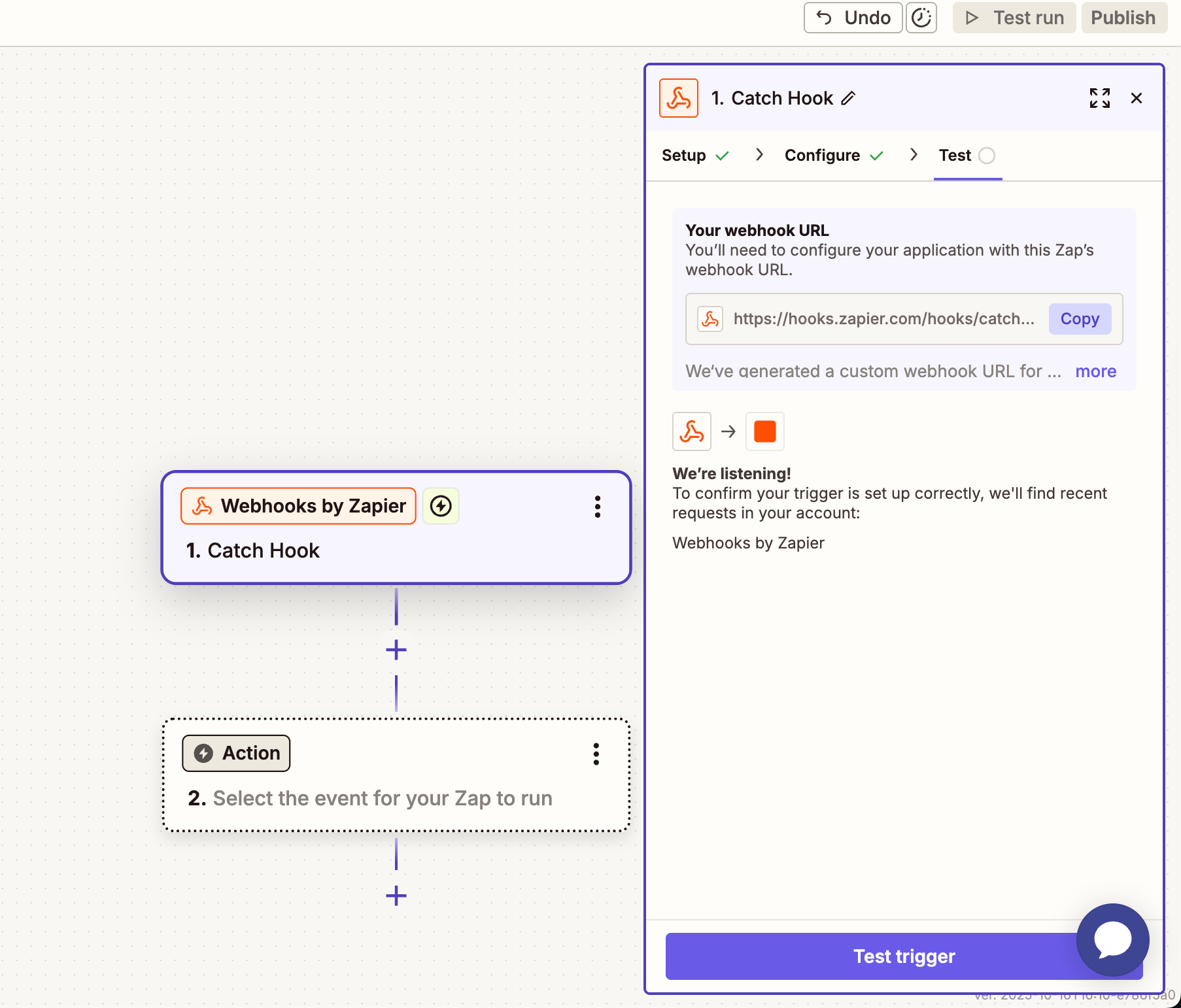Click the arrow between the two app icons
The image size is (1181, 1008).
click(728, 431)
